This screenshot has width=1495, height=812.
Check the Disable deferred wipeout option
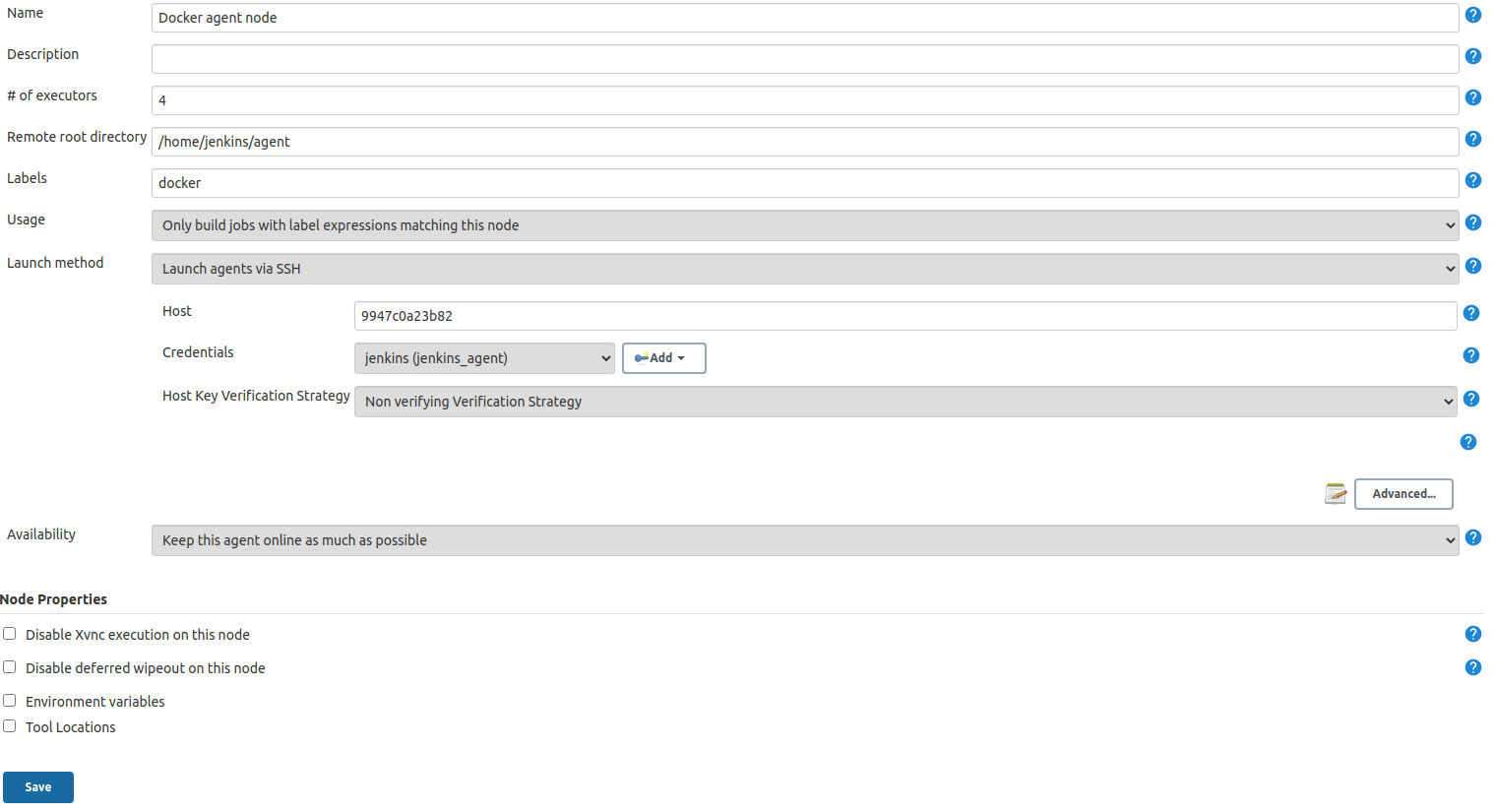9,666
